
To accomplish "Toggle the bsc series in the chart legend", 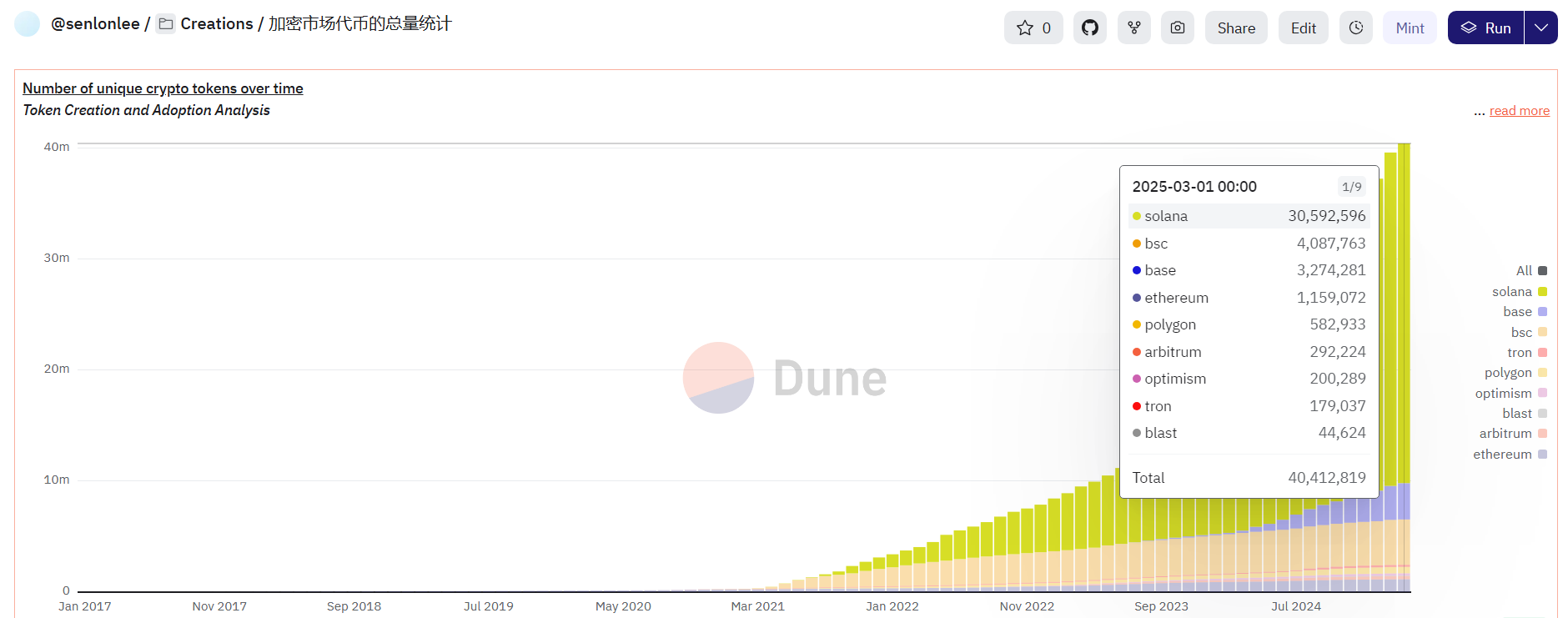I will point(1530,332).
